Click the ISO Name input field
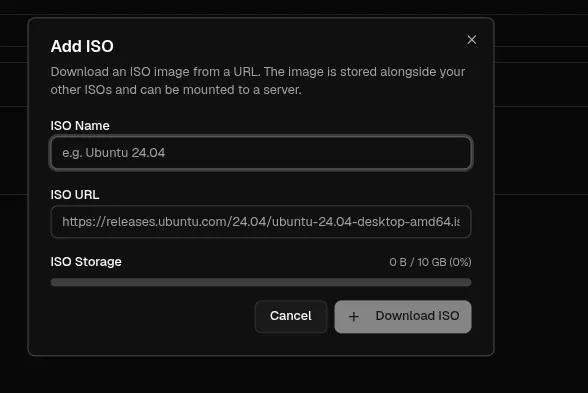The width and height of the screenshot is (588, 393). point(261,153)
